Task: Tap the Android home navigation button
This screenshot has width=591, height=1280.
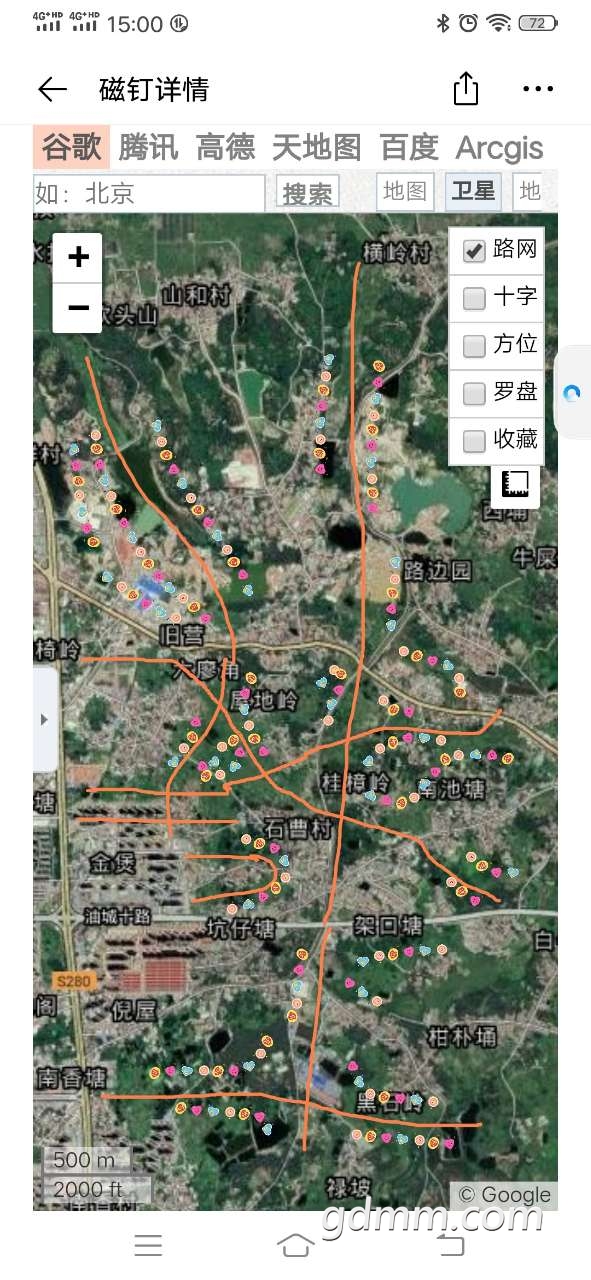Action: (296, 1245)
